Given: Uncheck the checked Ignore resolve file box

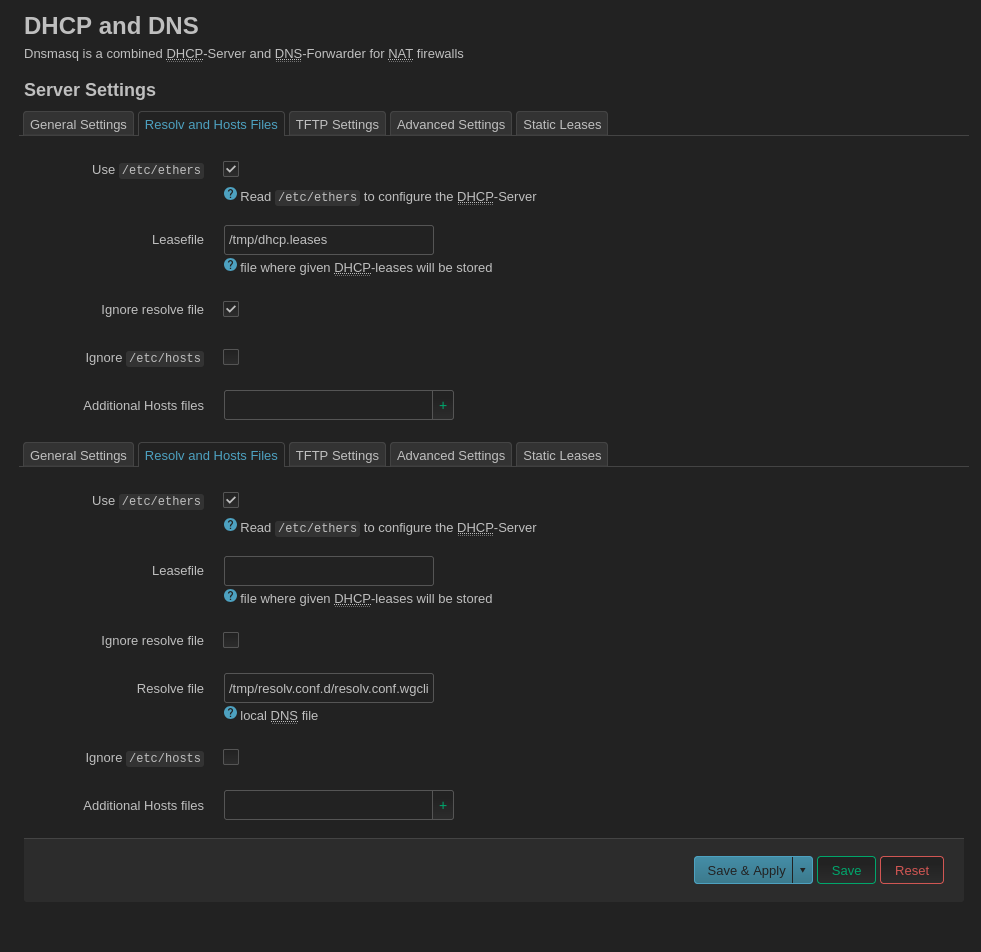Looking at the screenshot, I should point(231,309).
